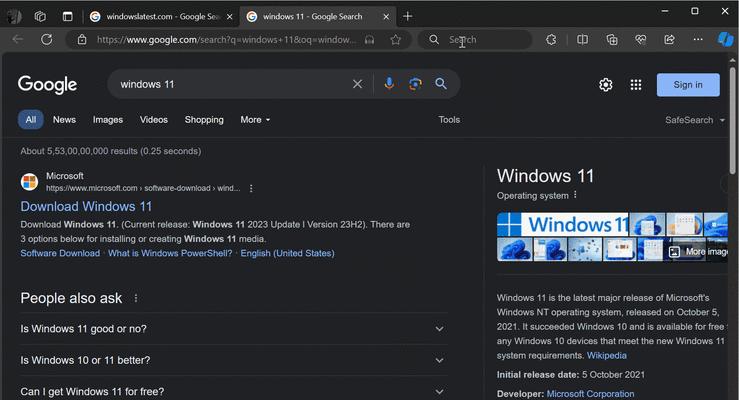
Task: Switch to News results
Action: click(64, 120)
